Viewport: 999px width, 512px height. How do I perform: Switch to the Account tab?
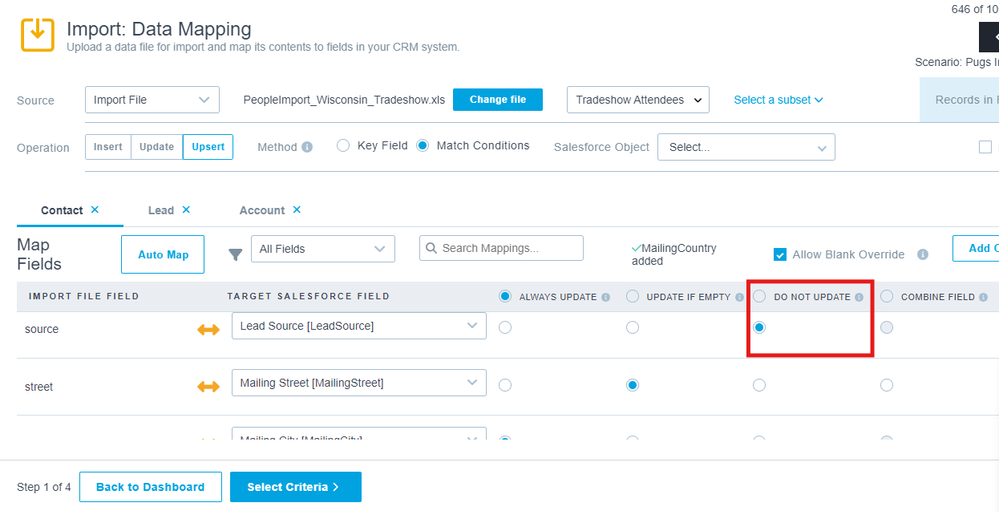click(x=262, y=210)
